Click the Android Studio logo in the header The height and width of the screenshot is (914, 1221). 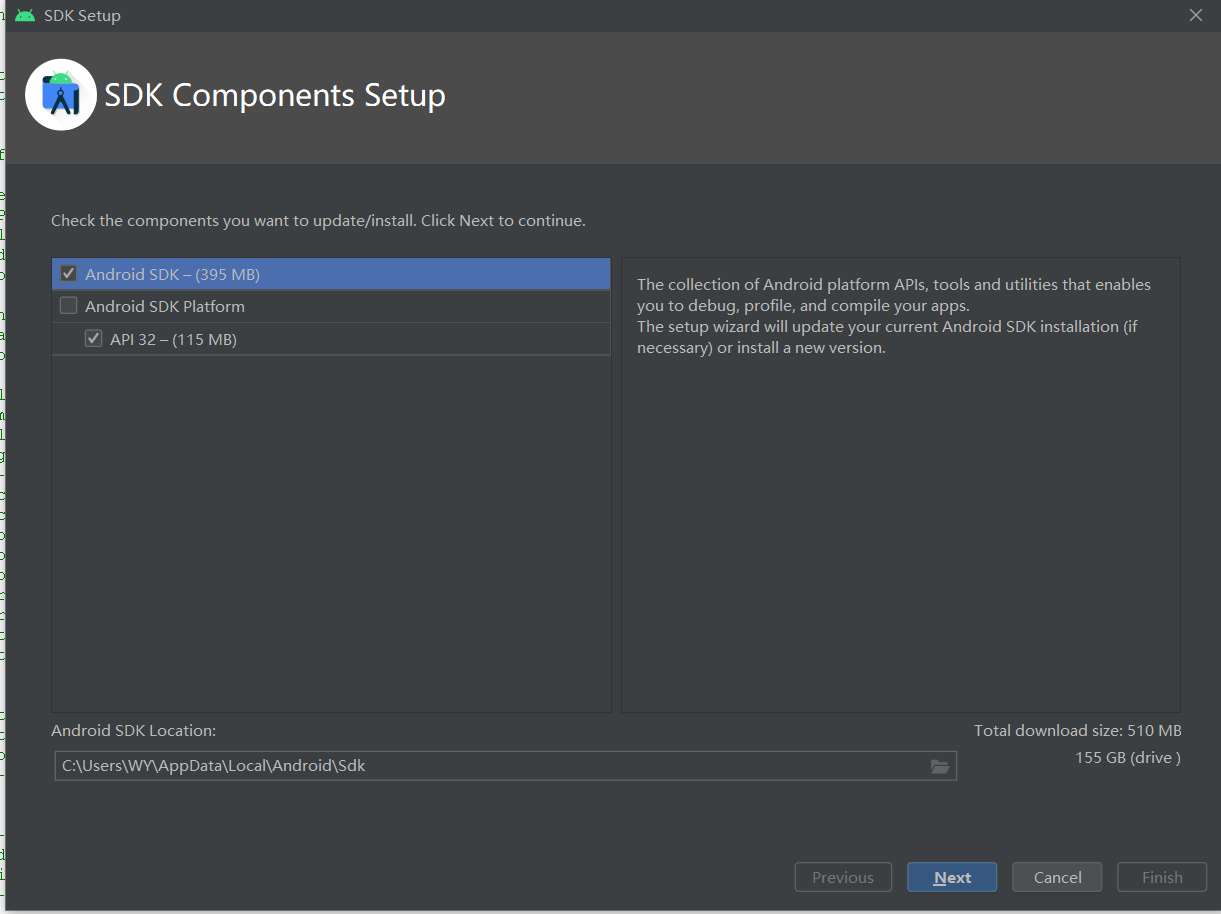coord(60,94)
